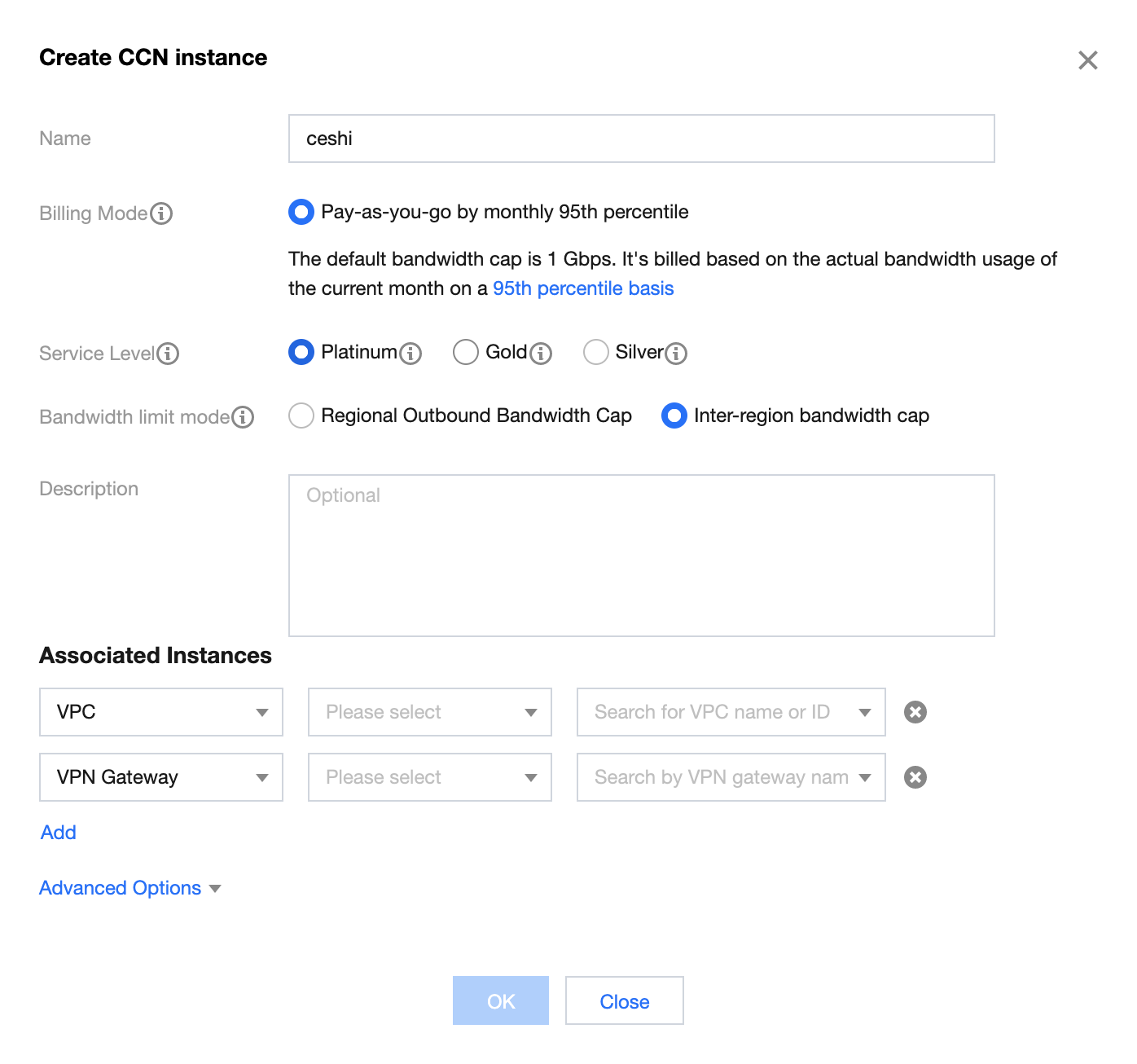
Task: Remove the VPN Gateway instance row
Action: [915, 777]
